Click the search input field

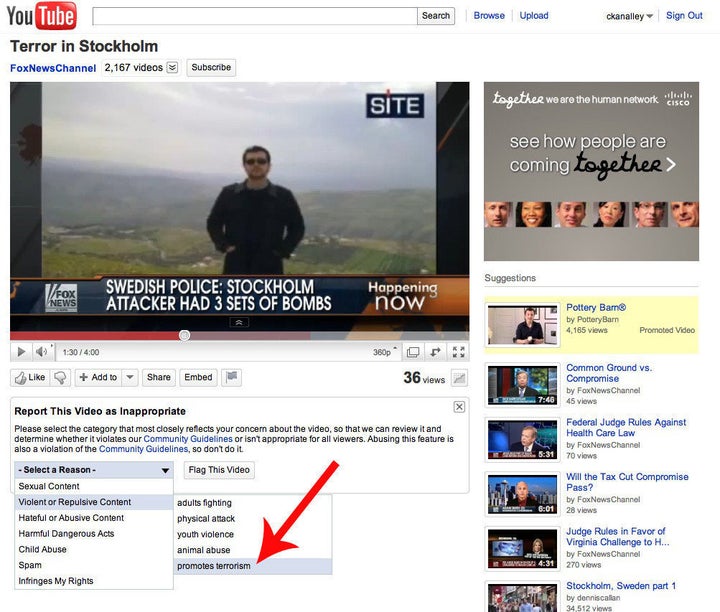click(255, 16)
